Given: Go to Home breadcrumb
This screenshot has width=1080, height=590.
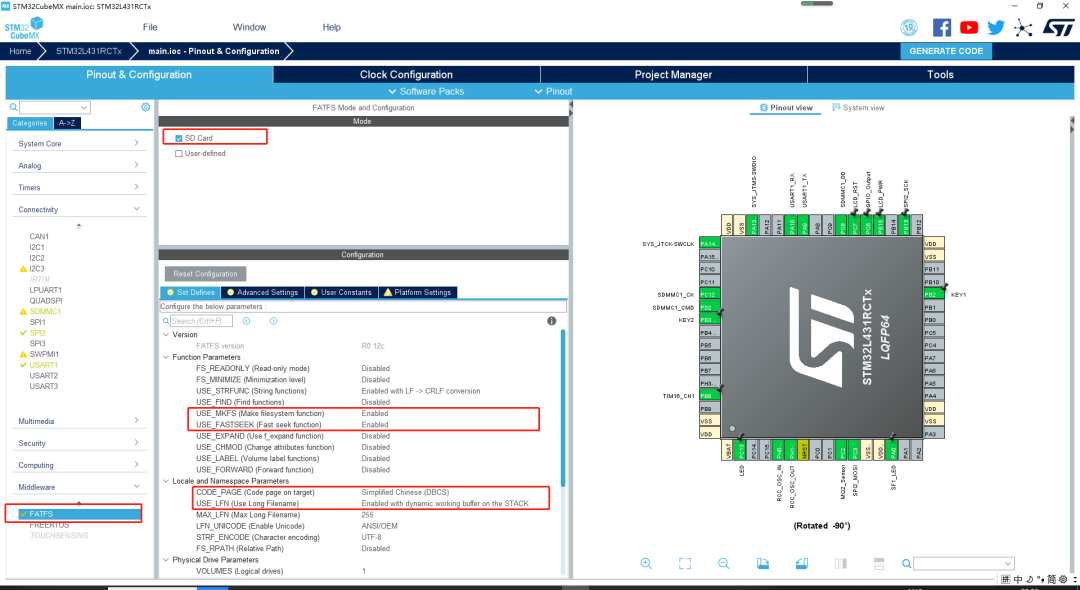Looking at the screenshot, I should pos(20,51).
